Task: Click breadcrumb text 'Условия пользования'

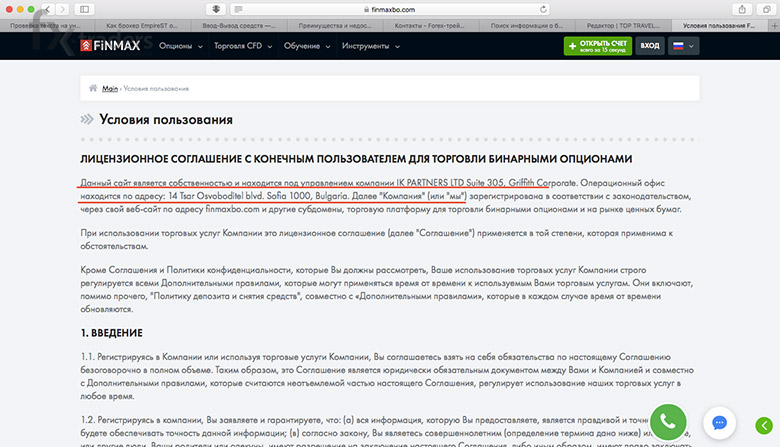Action: (x=156, y=89)
